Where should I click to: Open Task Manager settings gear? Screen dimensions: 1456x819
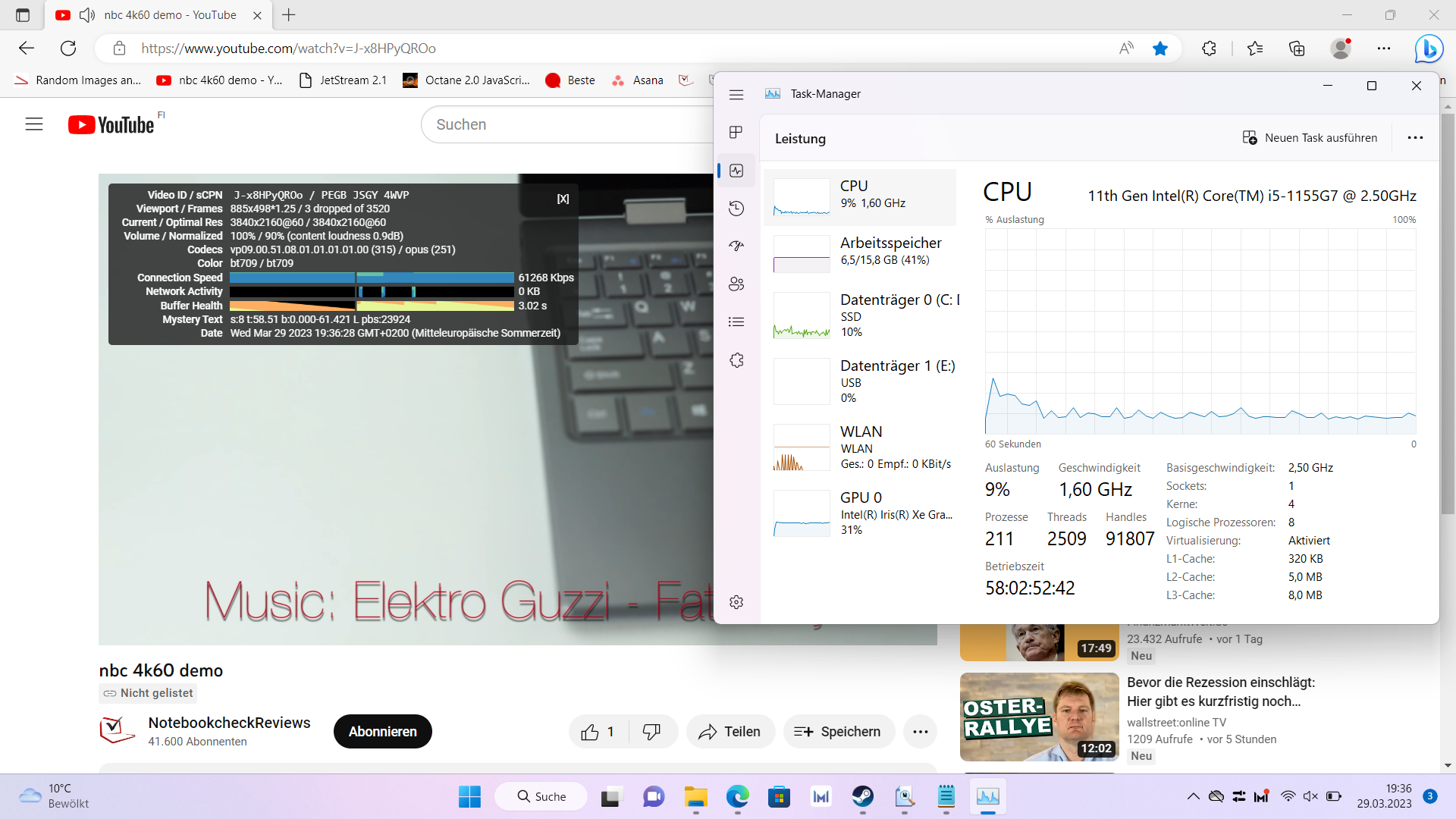736,602
